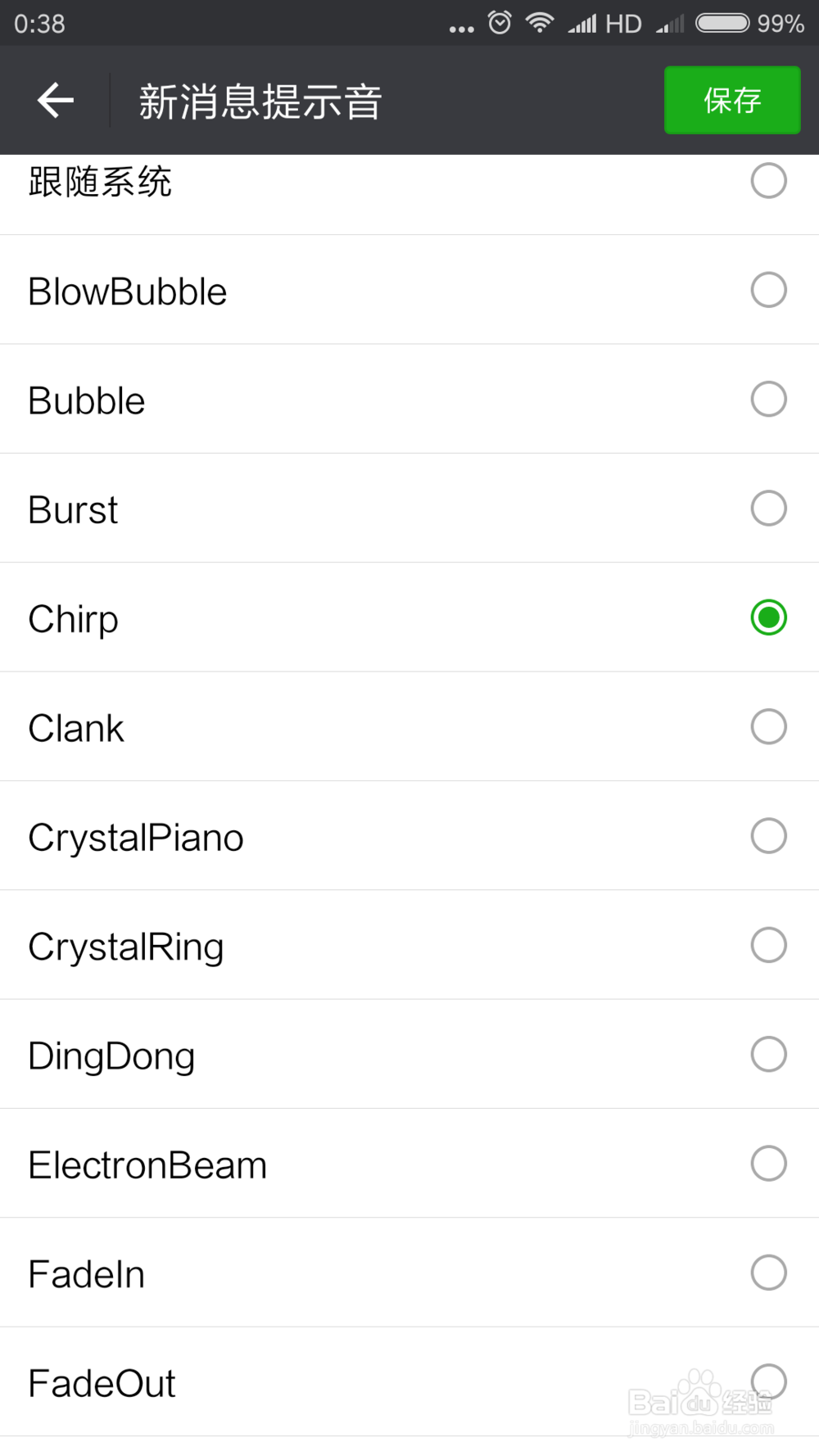Tap the three-dots status bar icon
The width and height of the screenshot is (819, 1456).
click(x=461, y=29)
